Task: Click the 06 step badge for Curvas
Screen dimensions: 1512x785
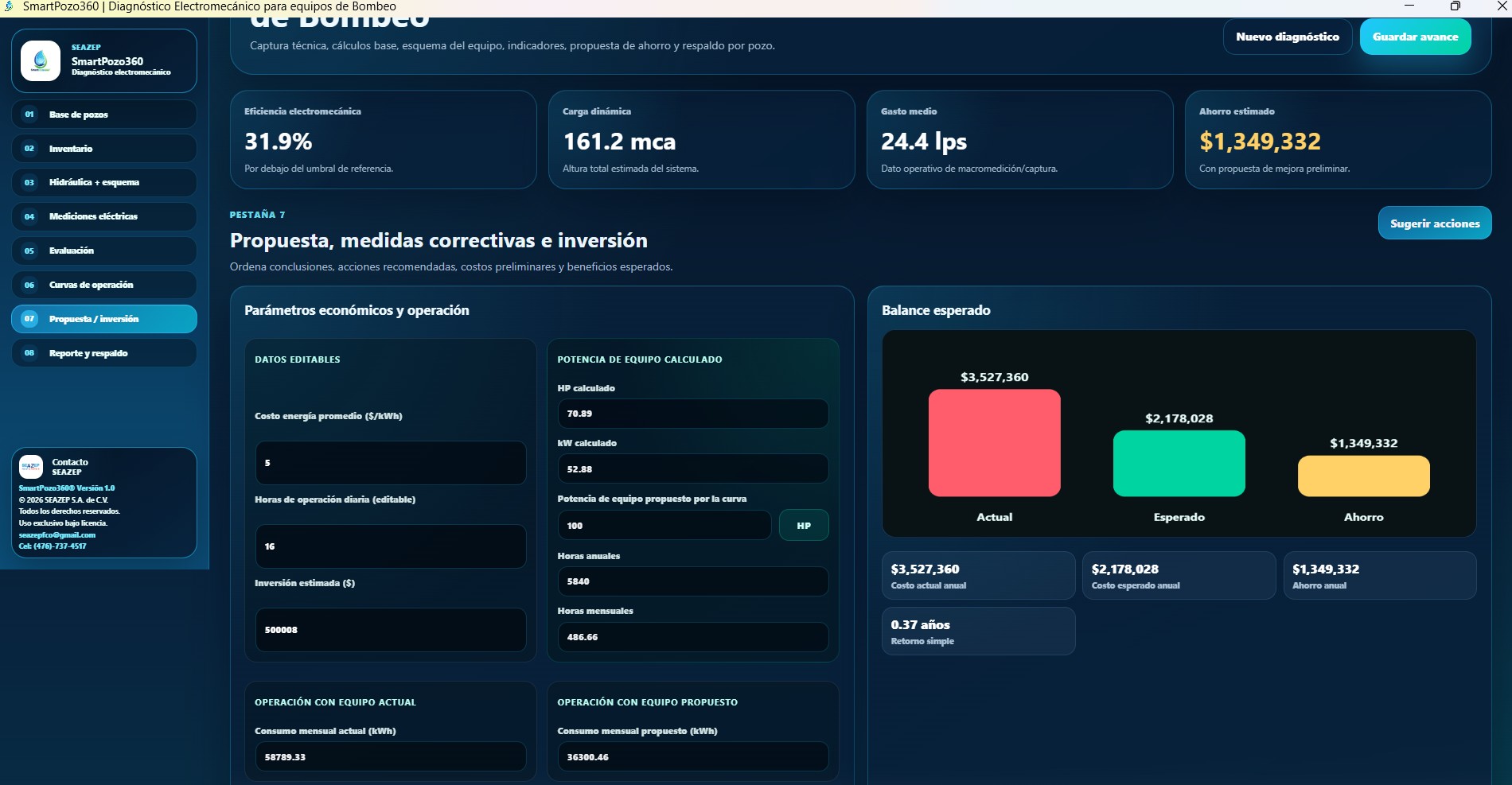Action: coord(29,285)
